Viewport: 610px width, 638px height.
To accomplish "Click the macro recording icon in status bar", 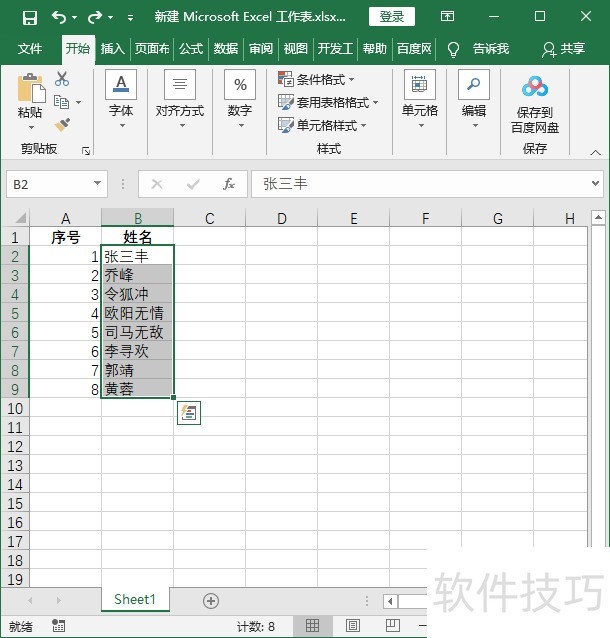I will pos(59,625).
